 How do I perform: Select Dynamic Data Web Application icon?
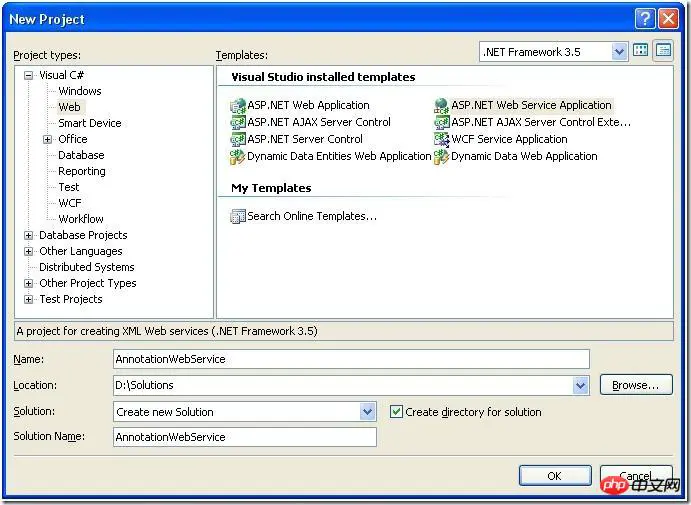442,156
